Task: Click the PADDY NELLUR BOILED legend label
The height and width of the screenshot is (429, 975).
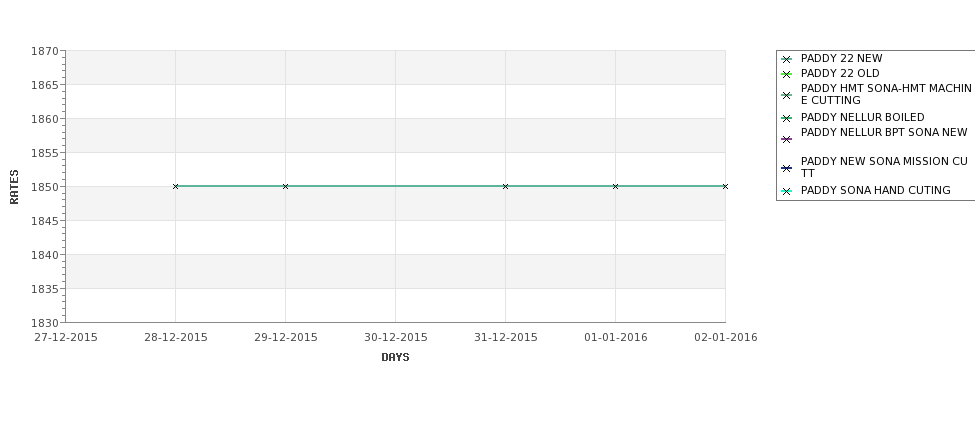Action: click(862, 118)
